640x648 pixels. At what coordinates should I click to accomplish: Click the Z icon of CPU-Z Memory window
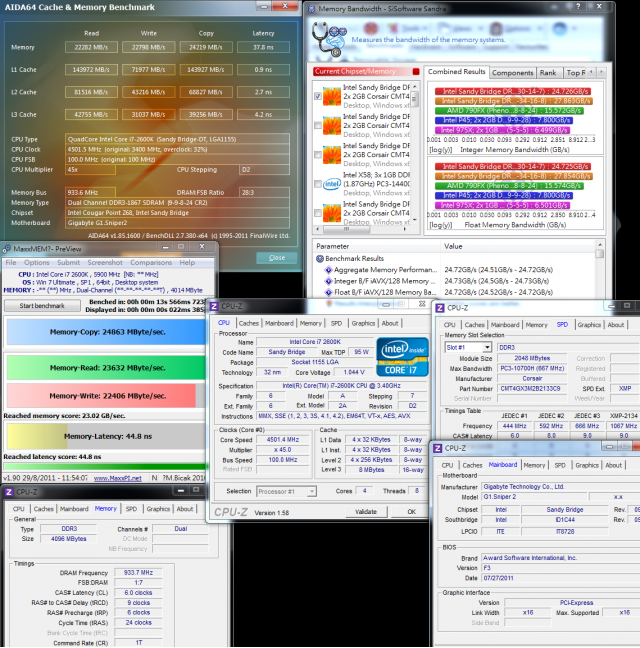(x=9, y=492)
